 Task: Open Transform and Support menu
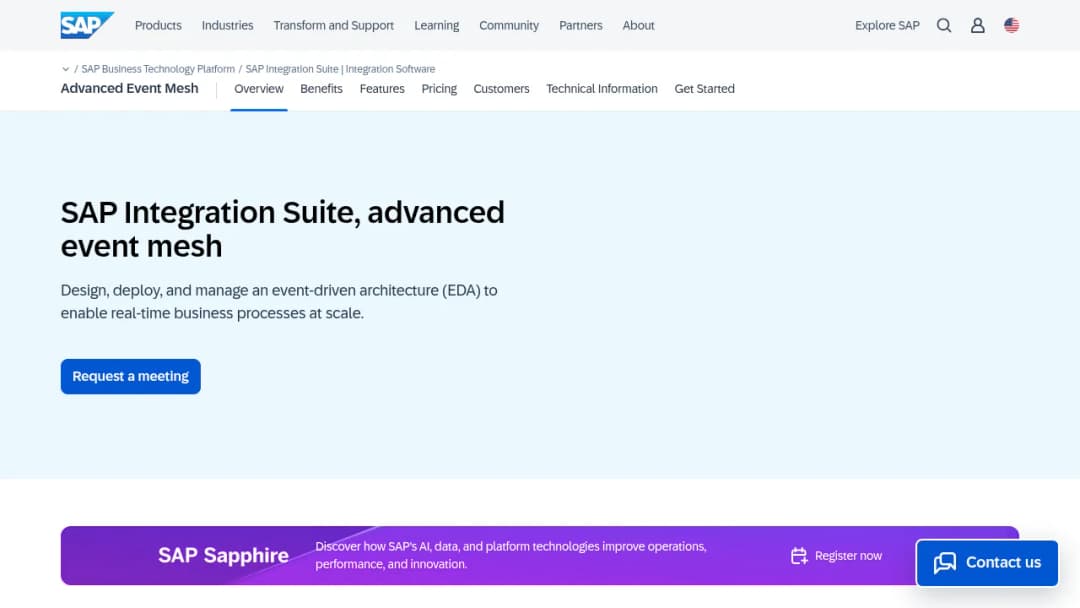pos(333,25)
